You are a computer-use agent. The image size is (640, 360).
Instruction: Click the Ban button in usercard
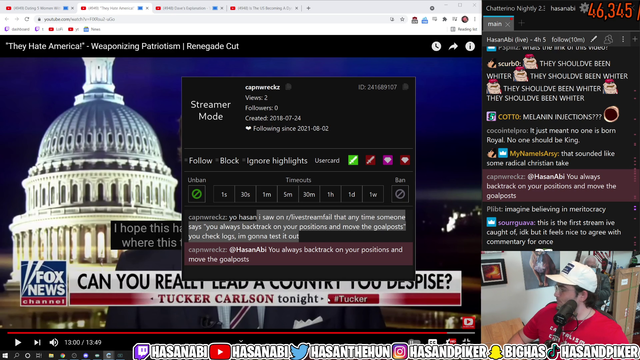click(400, 194)
